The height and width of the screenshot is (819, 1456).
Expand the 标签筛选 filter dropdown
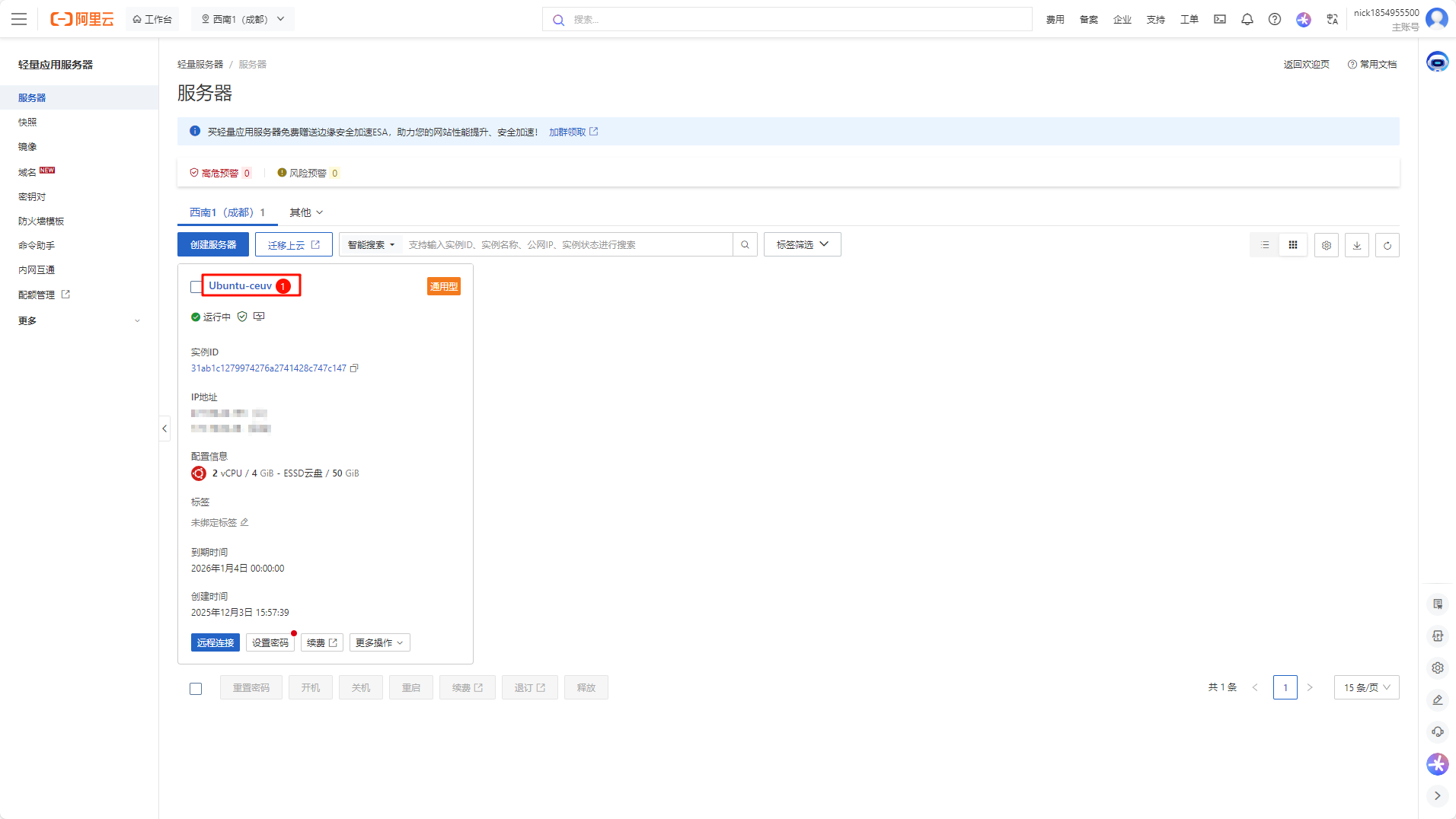click(802, 245)
